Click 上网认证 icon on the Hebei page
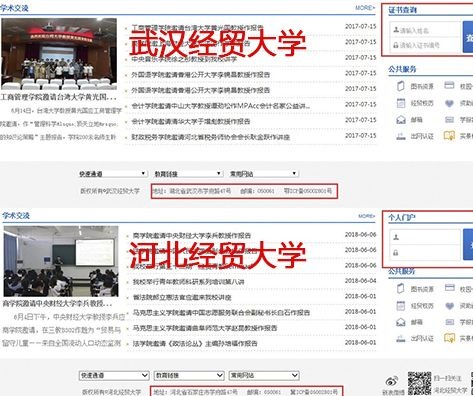The image size is (473, 396). coord(401,338)
